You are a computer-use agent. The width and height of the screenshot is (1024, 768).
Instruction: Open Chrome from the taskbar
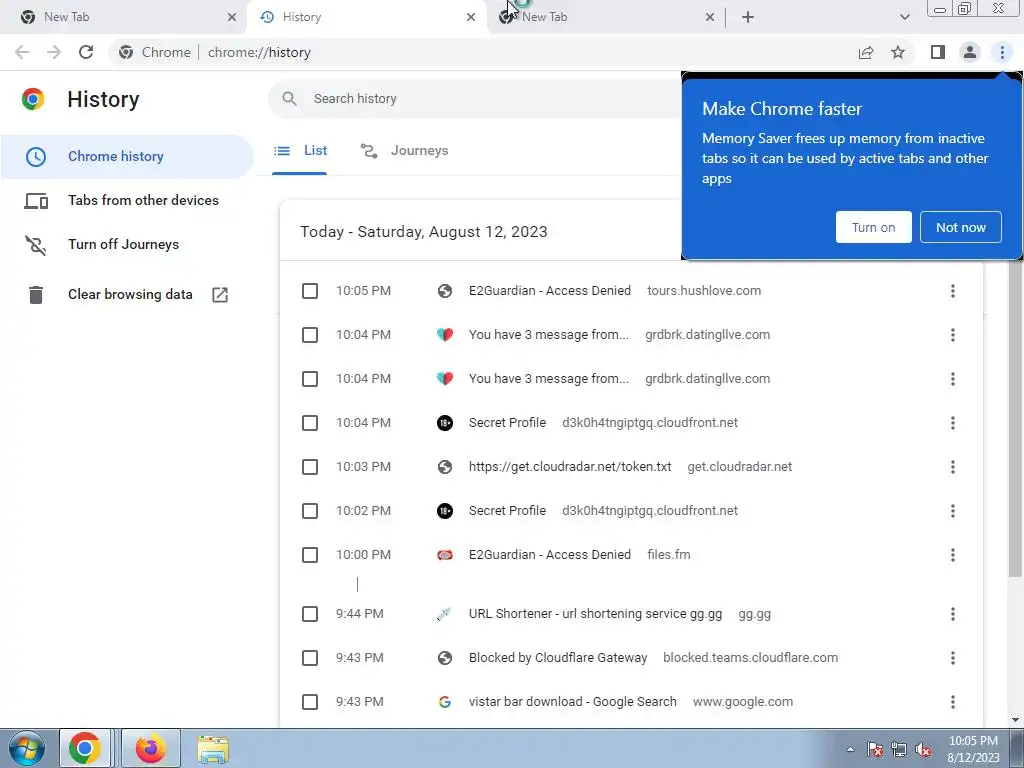(85, 748)
